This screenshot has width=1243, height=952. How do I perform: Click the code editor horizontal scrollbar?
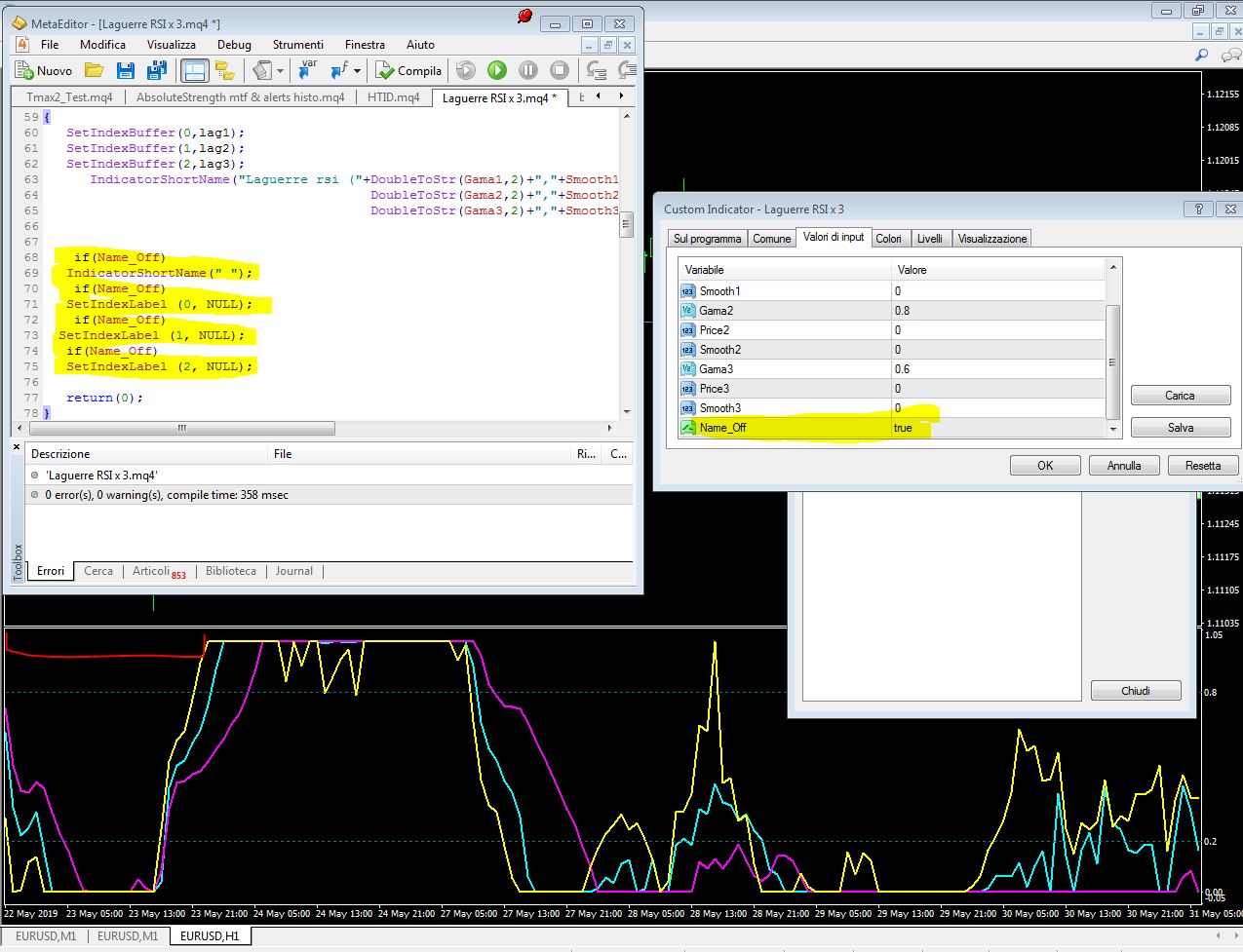(182, 429)
